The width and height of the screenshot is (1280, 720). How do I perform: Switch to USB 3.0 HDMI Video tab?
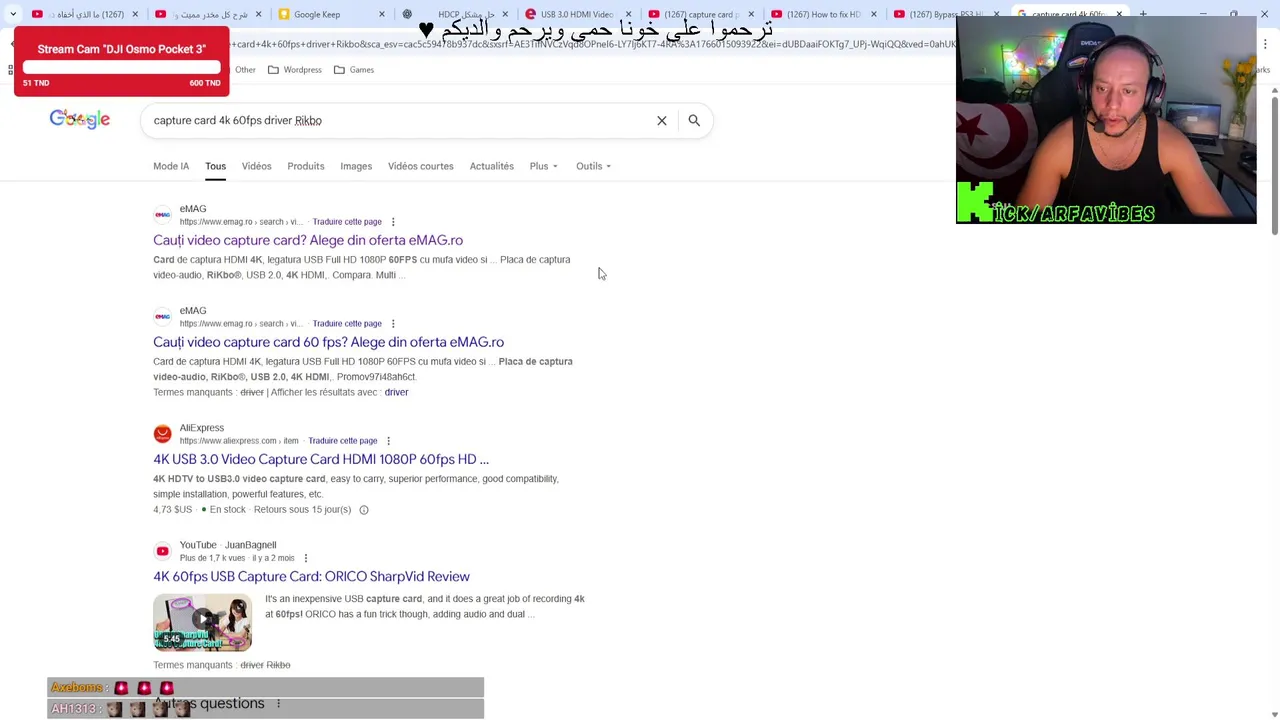pos(579,14)
